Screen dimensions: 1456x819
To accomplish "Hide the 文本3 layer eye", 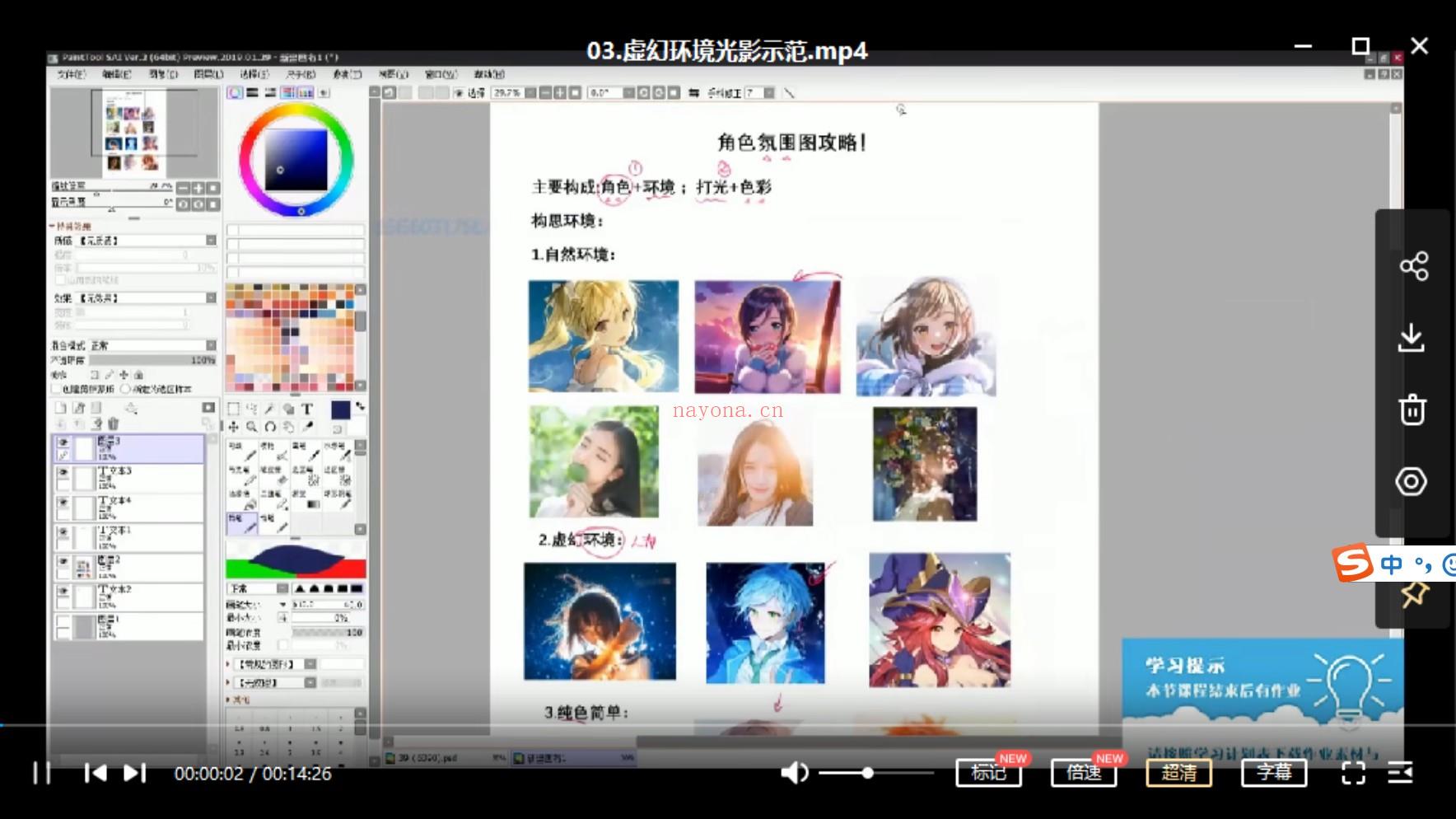I will [x=63, y=473].
